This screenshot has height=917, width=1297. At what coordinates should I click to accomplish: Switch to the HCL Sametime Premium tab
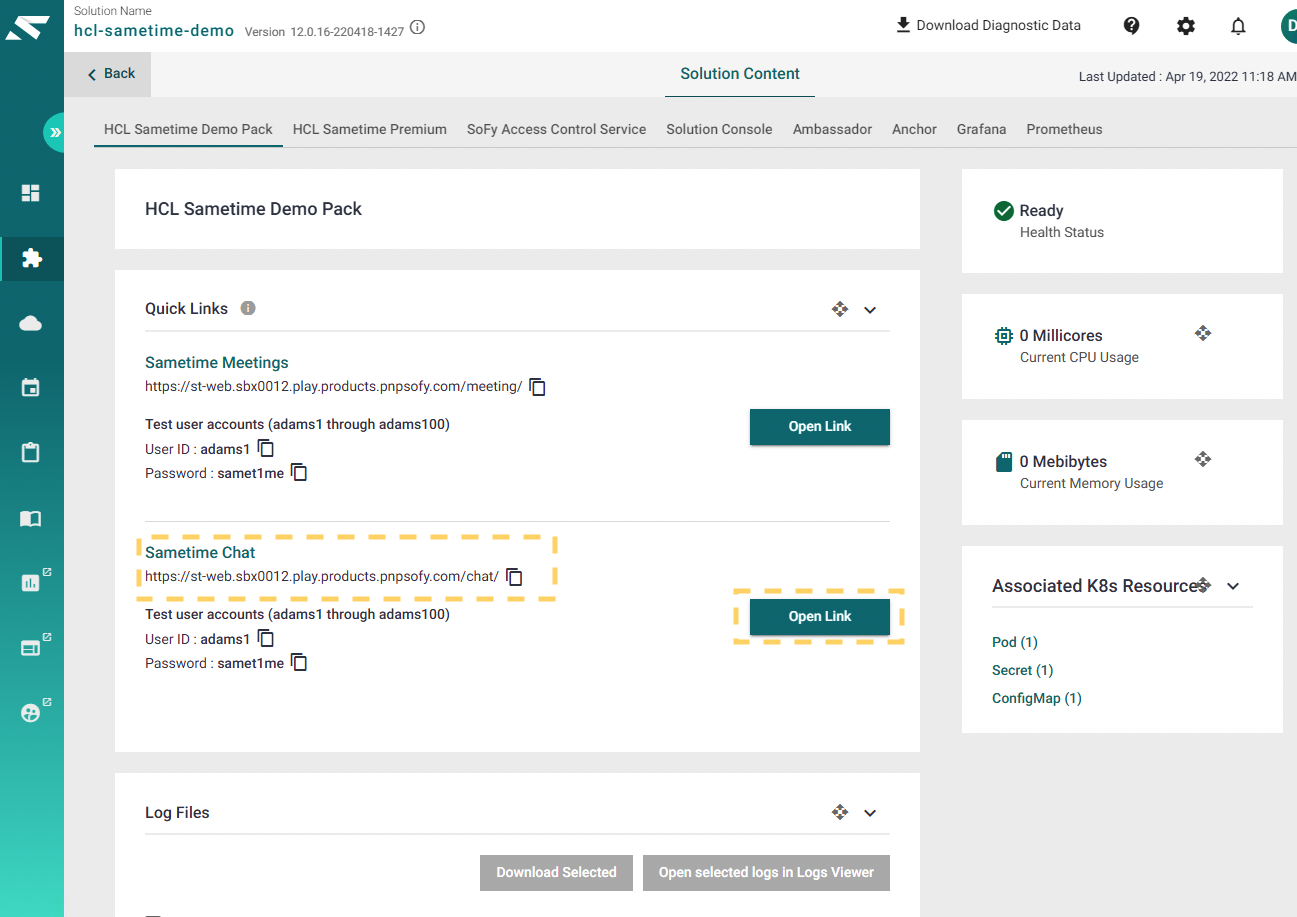coord(370,129)
